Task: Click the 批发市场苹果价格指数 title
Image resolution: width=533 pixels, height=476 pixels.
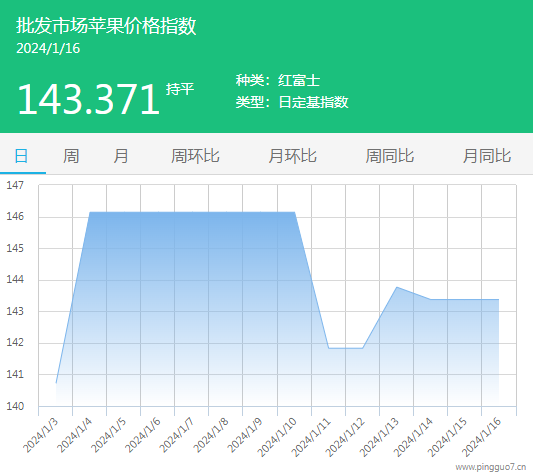Action: point(106,26)
